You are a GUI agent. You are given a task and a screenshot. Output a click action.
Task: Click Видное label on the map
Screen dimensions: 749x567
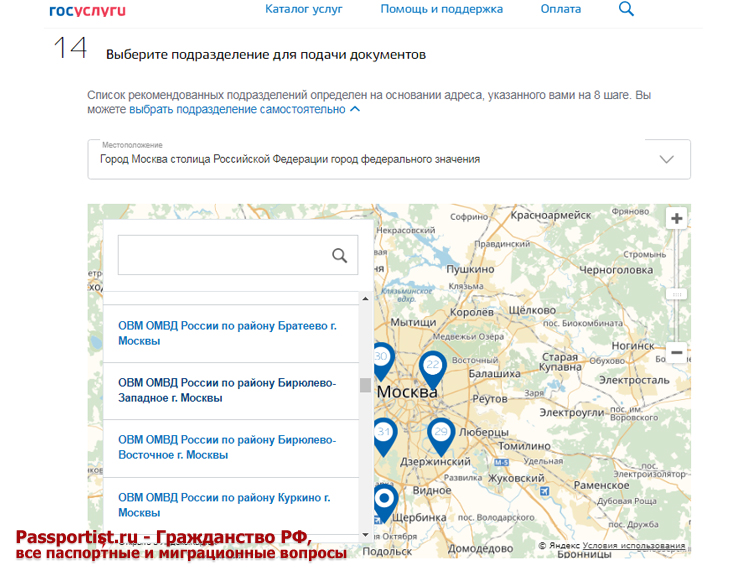coord(432,491)
